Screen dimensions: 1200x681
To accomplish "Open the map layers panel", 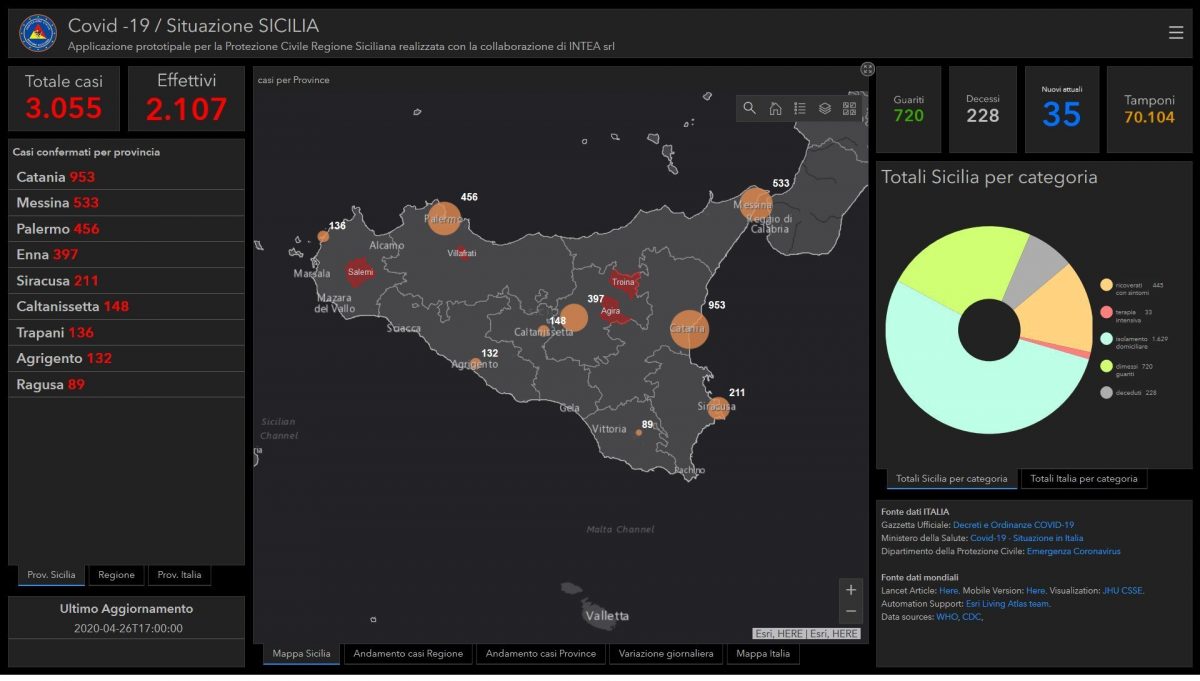I will pyautogui.click(x=825, y=109).
